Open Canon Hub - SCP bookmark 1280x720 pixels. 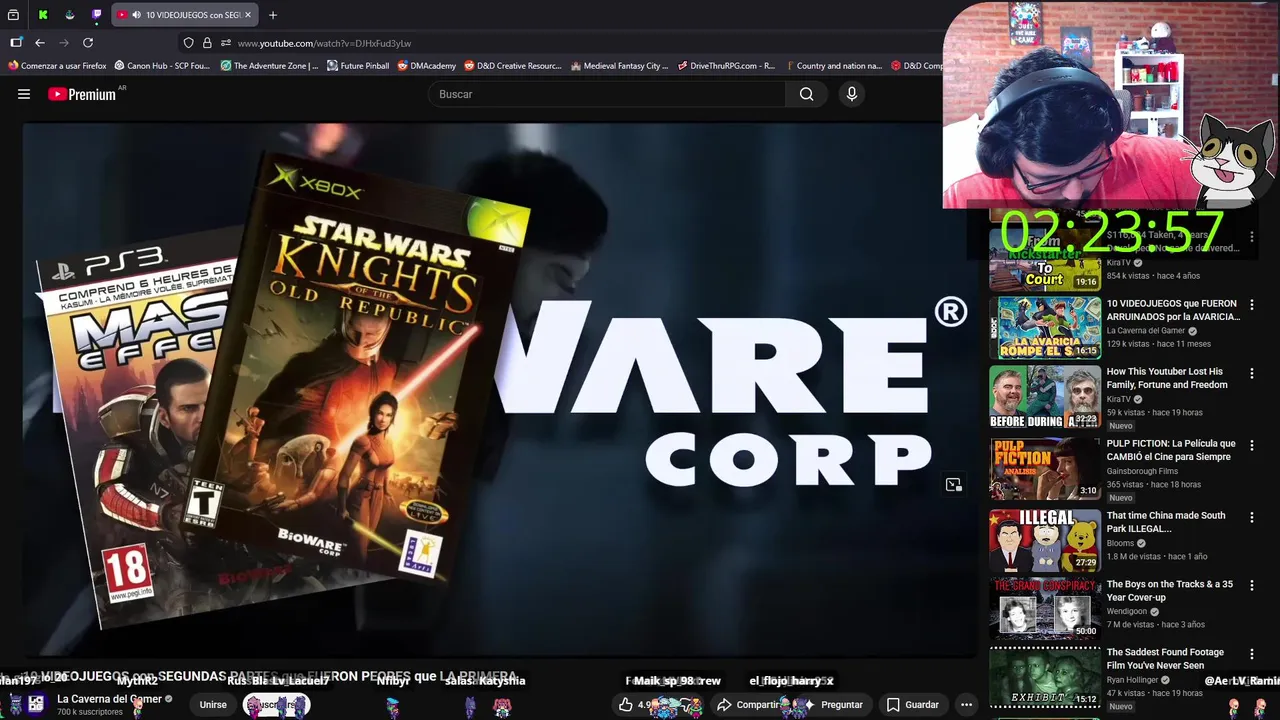(162, 66)
